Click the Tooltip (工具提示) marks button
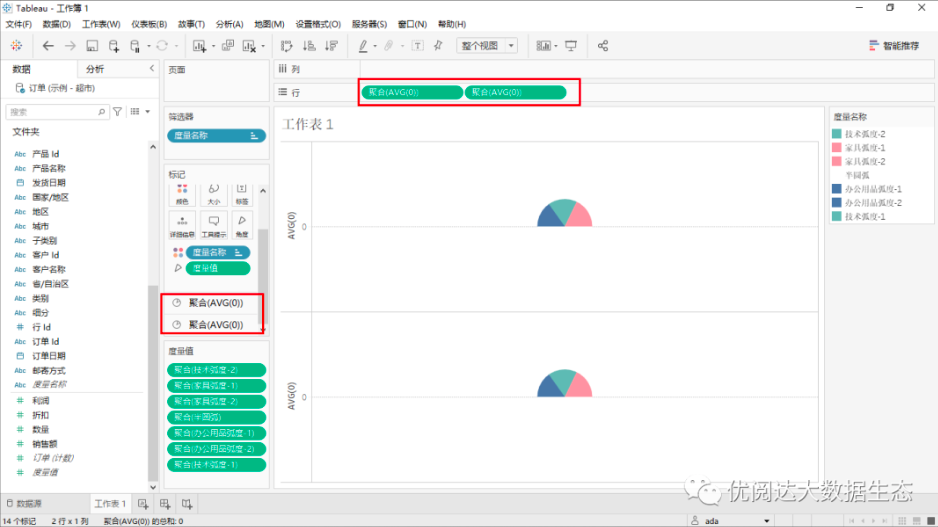The width and height of the screenshot is (938, 527). pyautogui.click(x=212, y=223)
